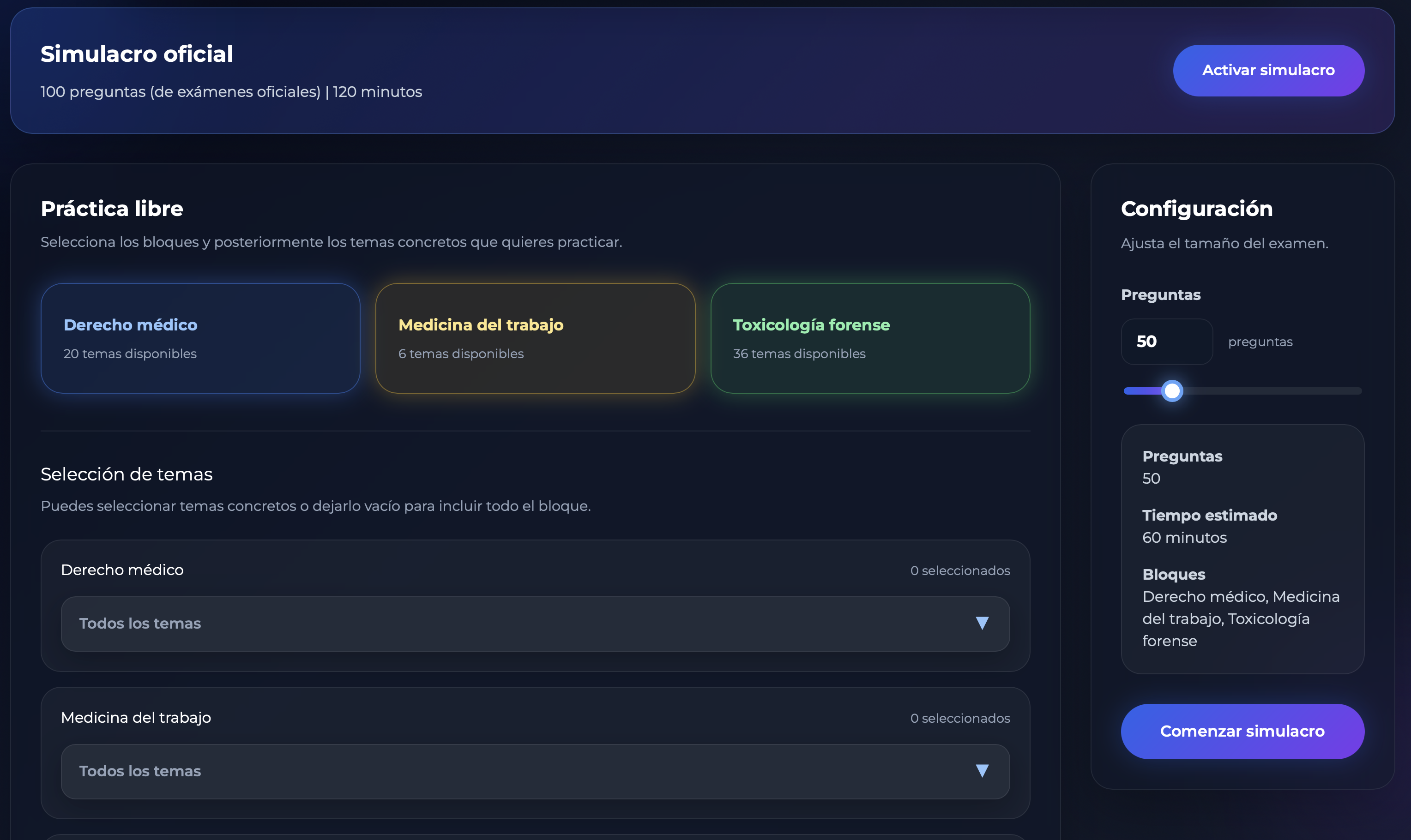Click the Configuración heading

[x=1197, y=208]
